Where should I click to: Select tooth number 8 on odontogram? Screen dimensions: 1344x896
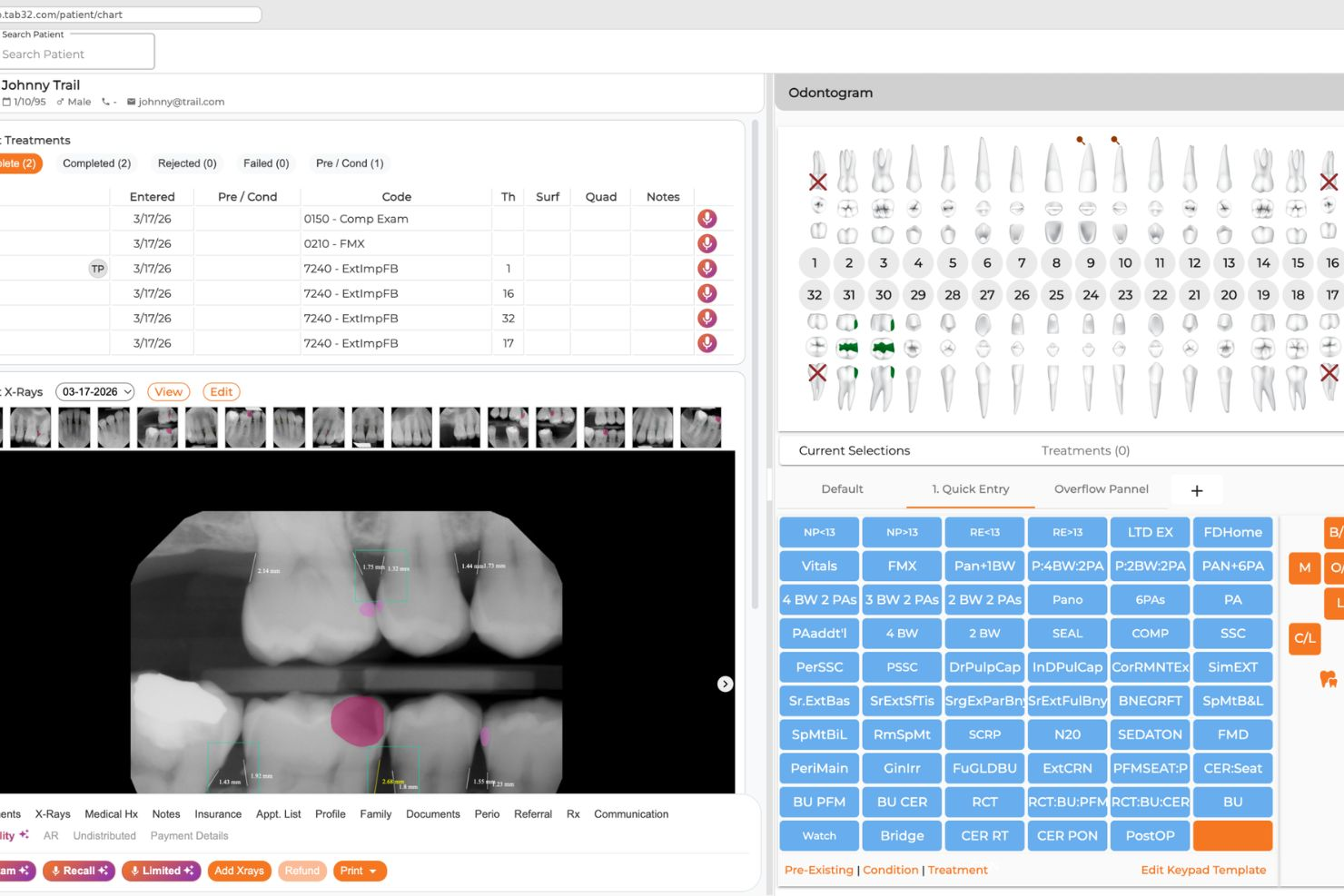(x=1056, y=263)
